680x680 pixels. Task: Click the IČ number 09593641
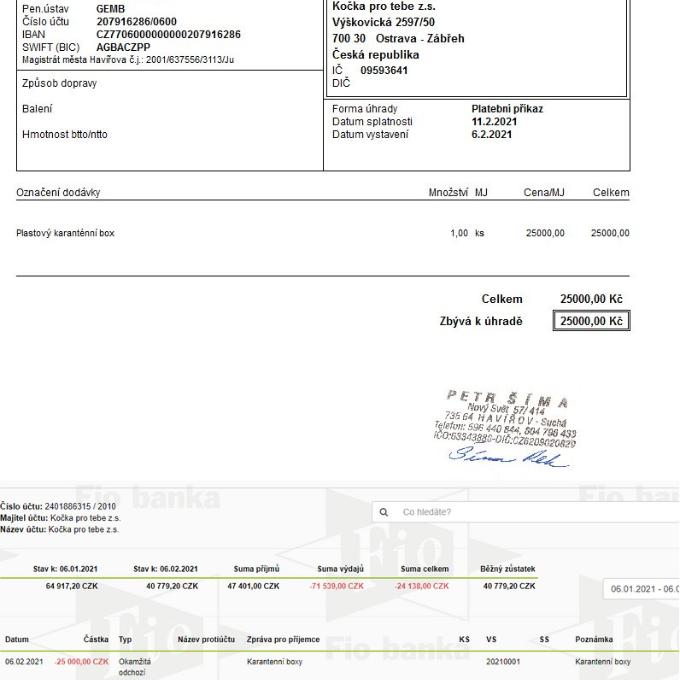pos(384,70)
